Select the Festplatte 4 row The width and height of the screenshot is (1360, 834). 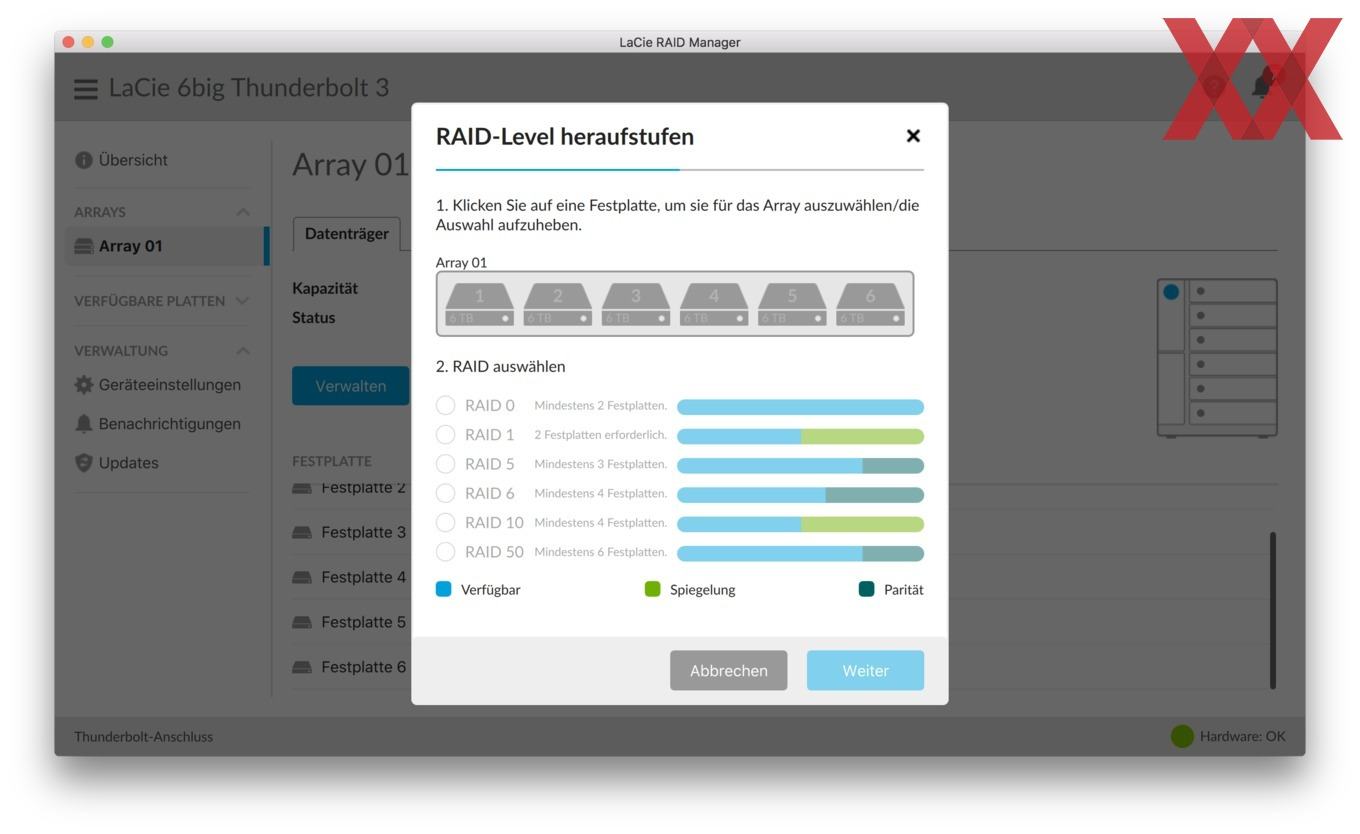[351, 577]
